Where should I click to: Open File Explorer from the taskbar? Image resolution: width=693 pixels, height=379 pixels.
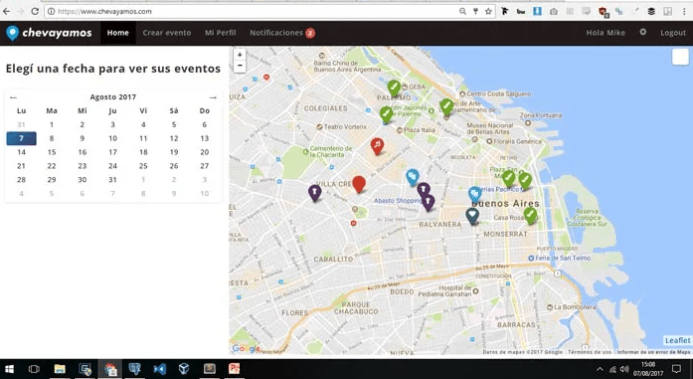tap(60, 369)
